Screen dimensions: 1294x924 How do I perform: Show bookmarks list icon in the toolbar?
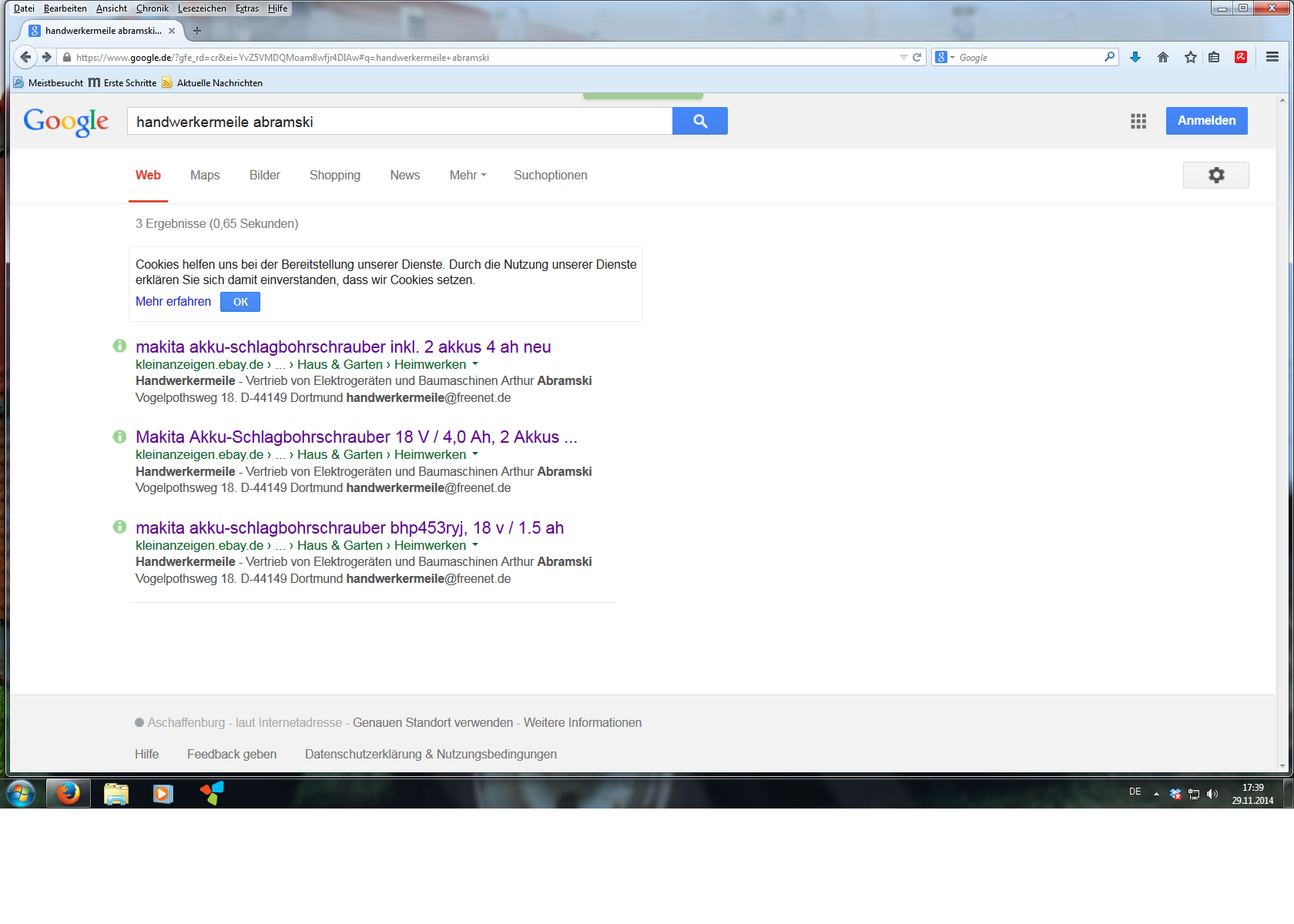pyautogui.click(x=1214, y=57)
